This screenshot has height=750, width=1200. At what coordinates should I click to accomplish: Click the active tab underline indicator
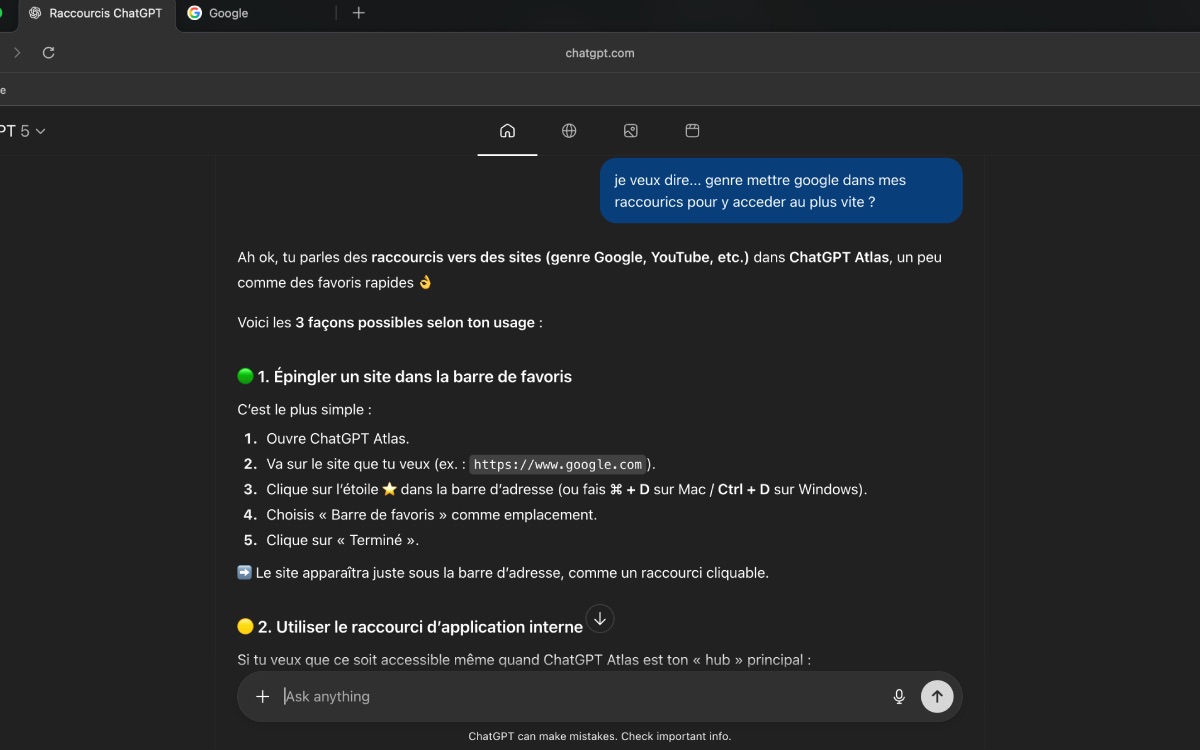click(507, 154)
